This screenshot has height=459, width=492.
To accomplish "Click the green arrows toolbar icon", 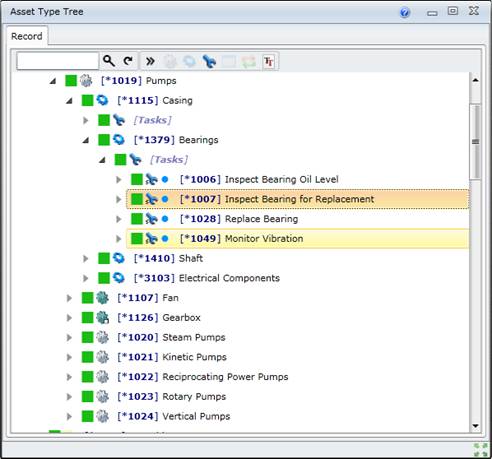I will click(249, 62).
